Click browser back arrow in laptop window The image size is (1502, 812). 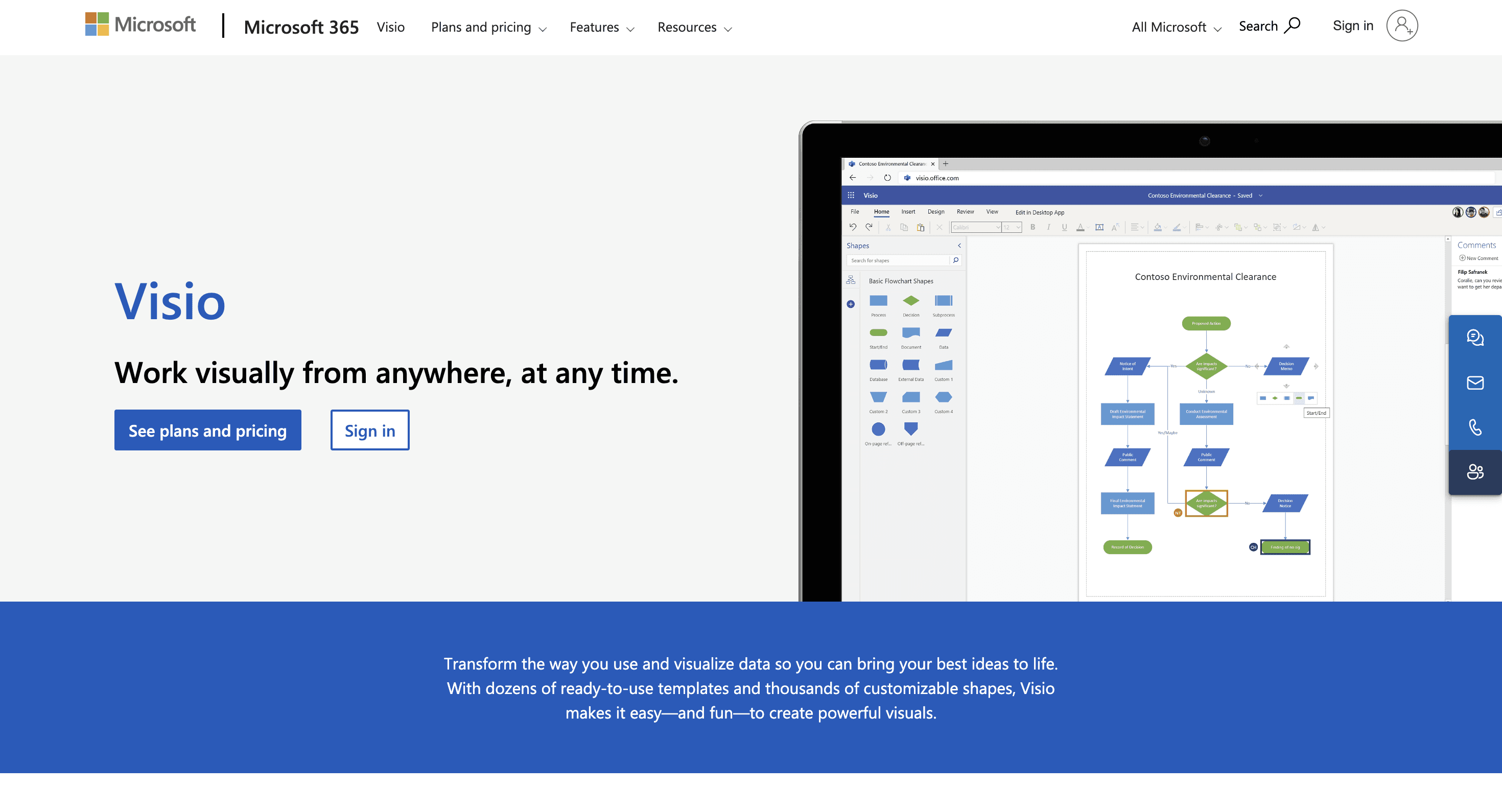[853, 178]
